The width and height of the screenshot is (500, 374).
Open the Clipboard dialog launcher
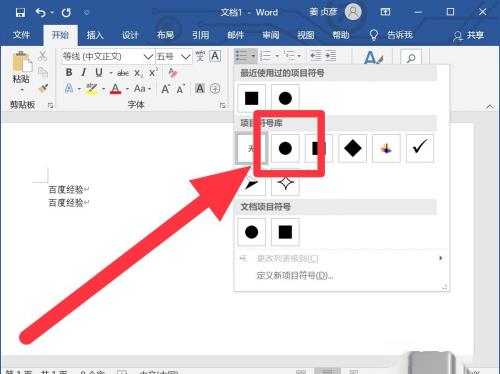click(x=51, y=105)
